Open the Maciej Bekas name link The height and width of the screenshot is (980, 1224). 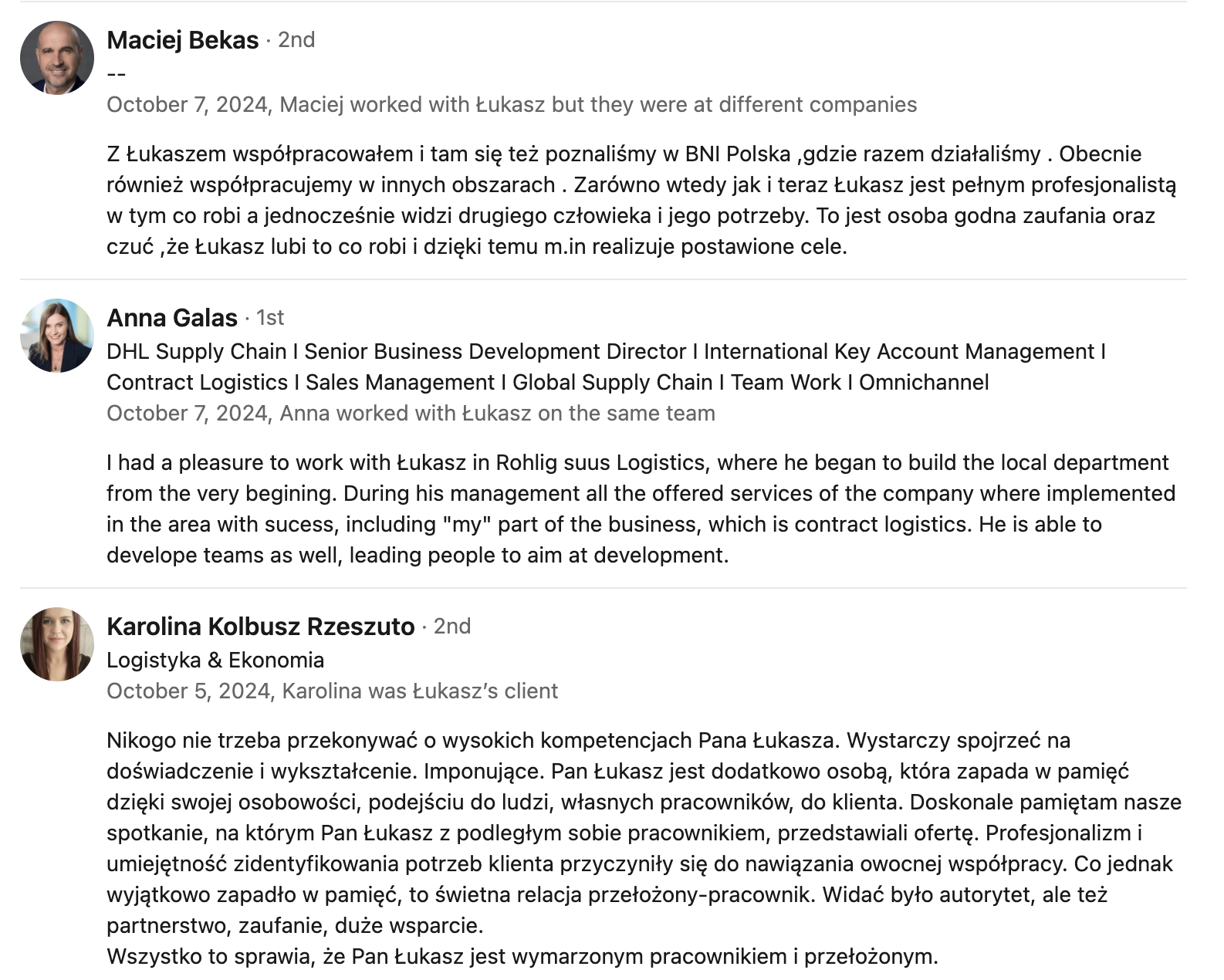[183, 40]
